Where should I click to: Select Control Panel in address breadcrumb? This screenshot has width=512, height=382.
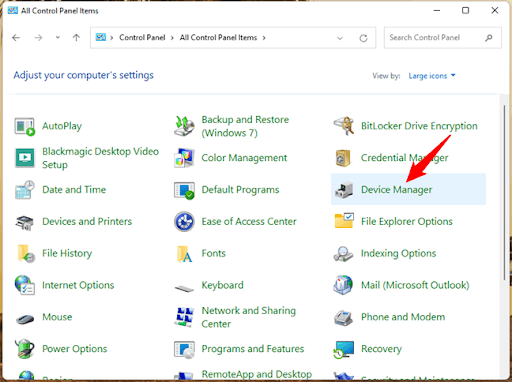pyautogui.click(x=142, y=38)
